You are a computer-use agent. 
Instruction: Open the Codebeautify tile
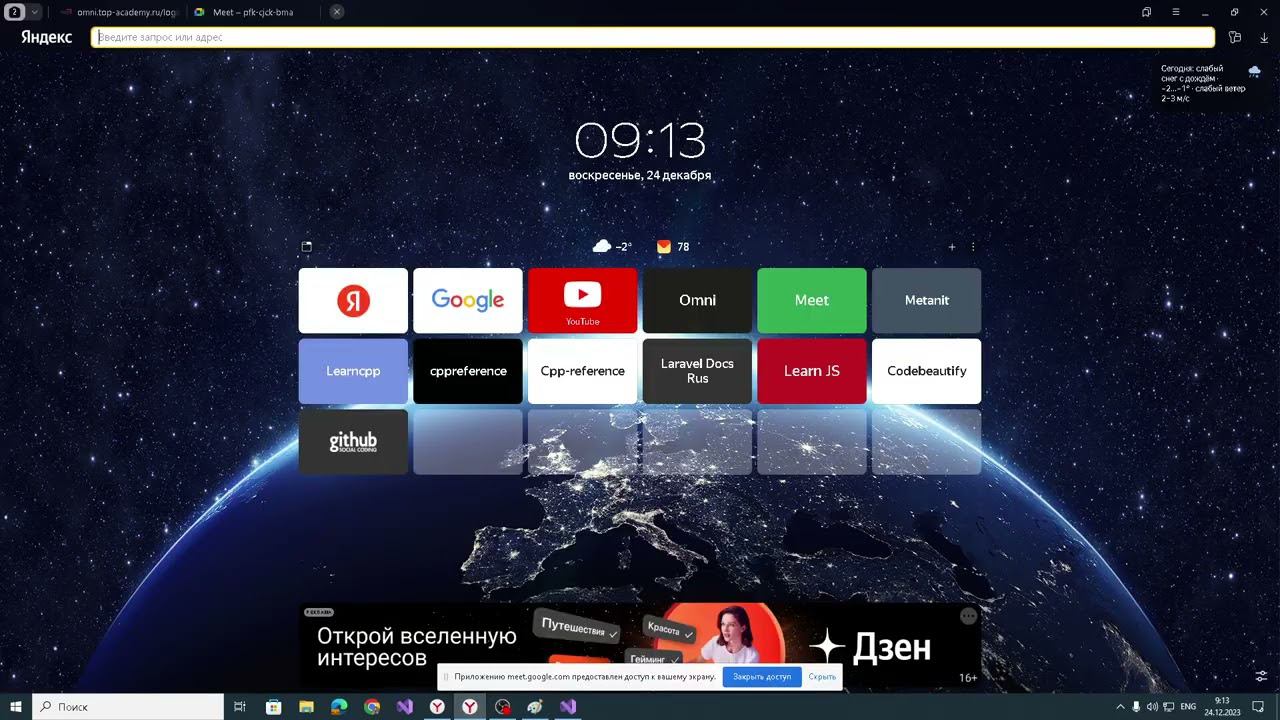[926, 371]
